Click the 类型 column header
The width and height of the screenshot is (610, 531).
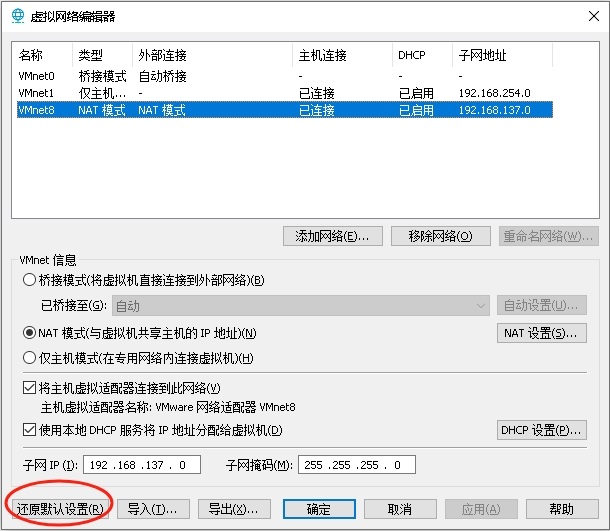click(102, 55)
